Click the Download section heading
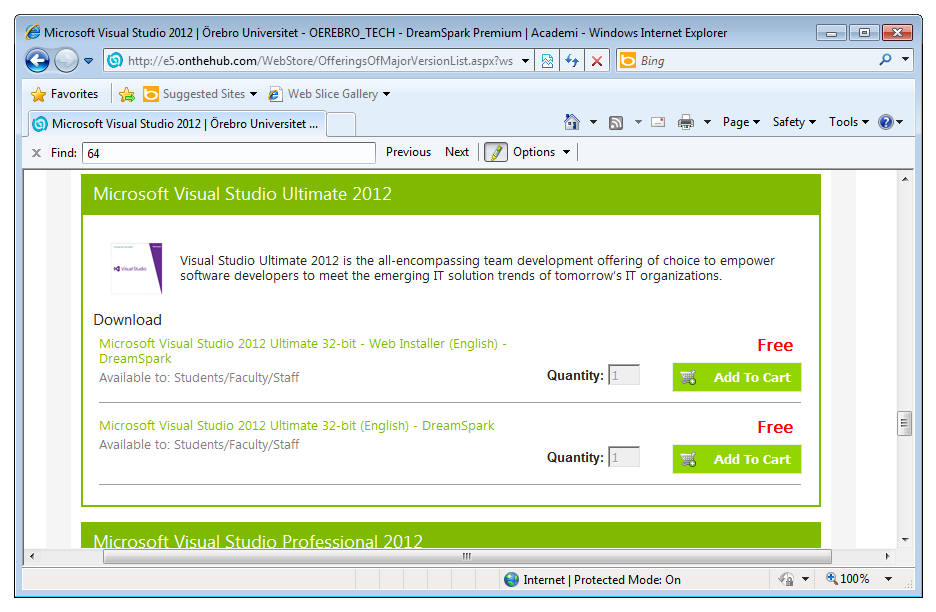The height and width of the screenshot is (612, 936). coord(127,319)
